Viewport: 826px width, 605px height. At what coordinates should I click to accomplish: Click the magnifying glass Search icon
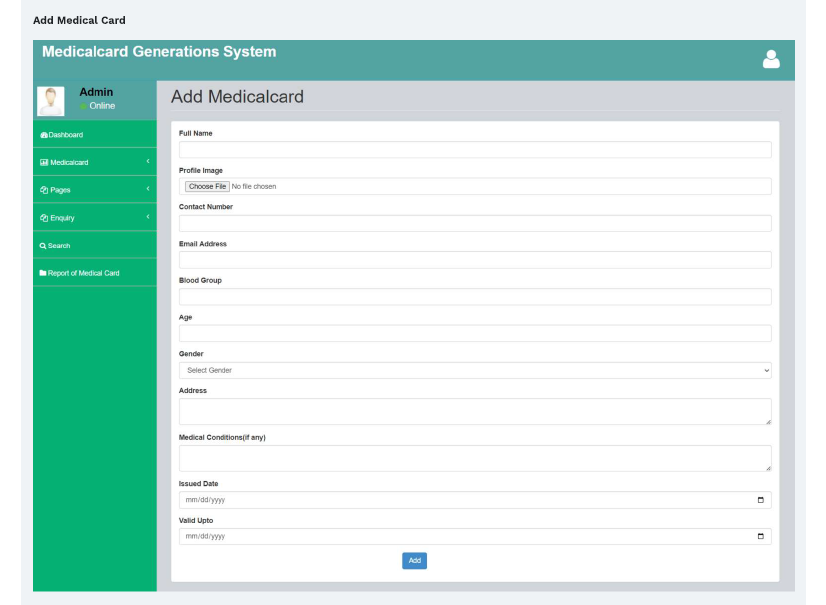point(43,245)
